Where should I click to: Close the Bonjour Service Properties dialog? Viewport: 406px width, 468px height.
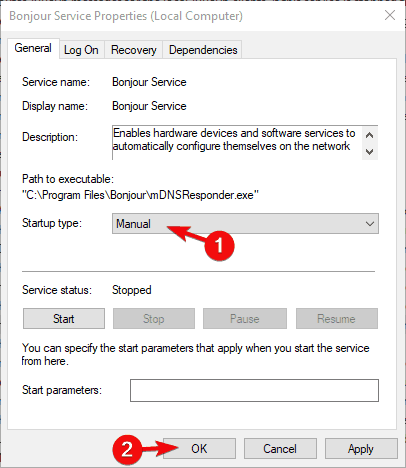[x=390, y=15]
